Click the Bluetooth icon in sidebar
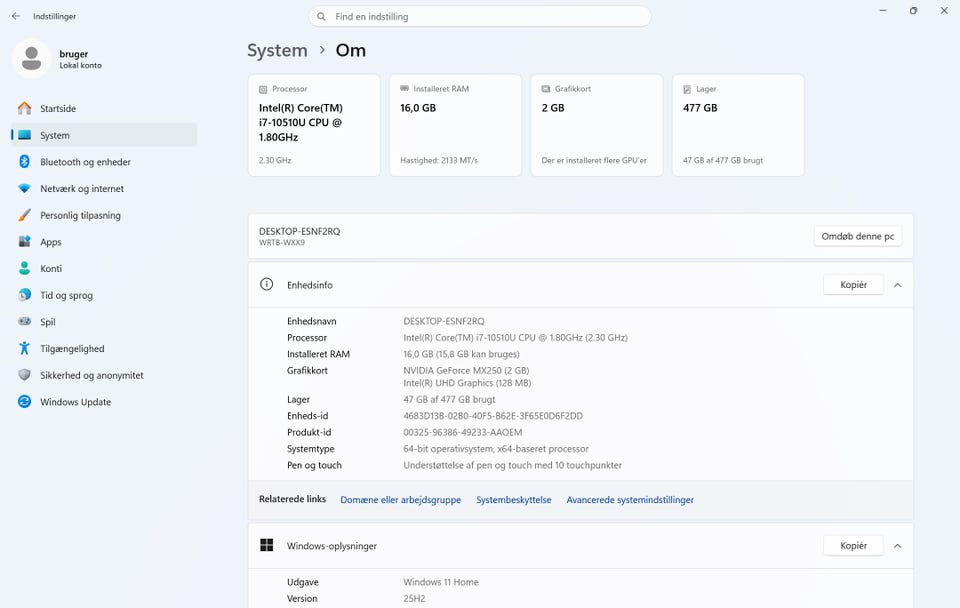 (x=24, y=162)
